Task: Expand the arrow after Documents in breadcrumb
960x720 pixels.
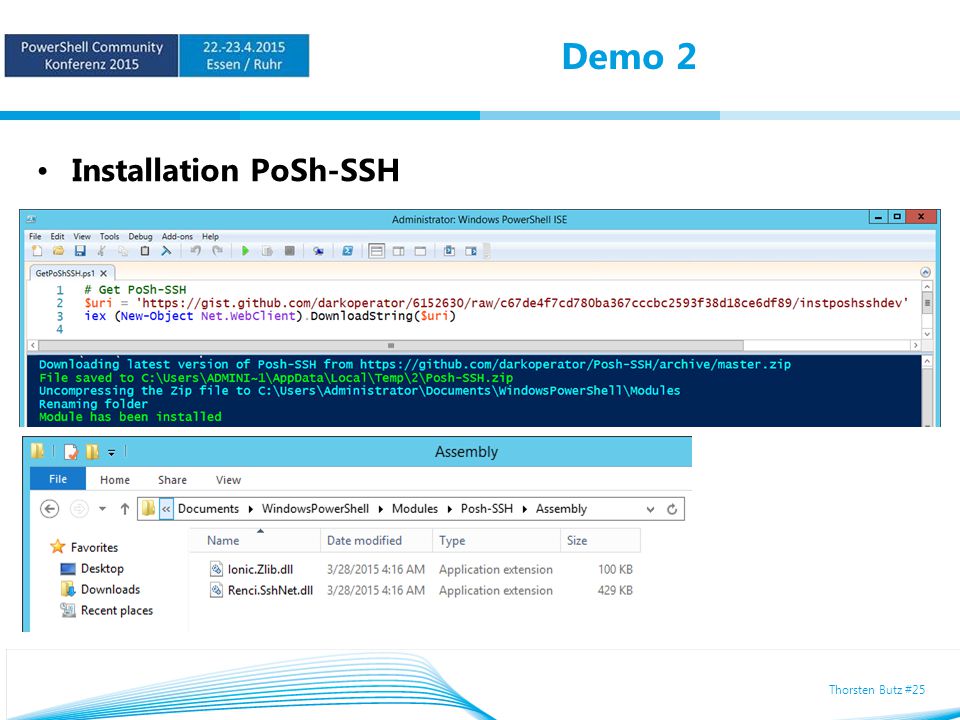Action: click(250, 509)
